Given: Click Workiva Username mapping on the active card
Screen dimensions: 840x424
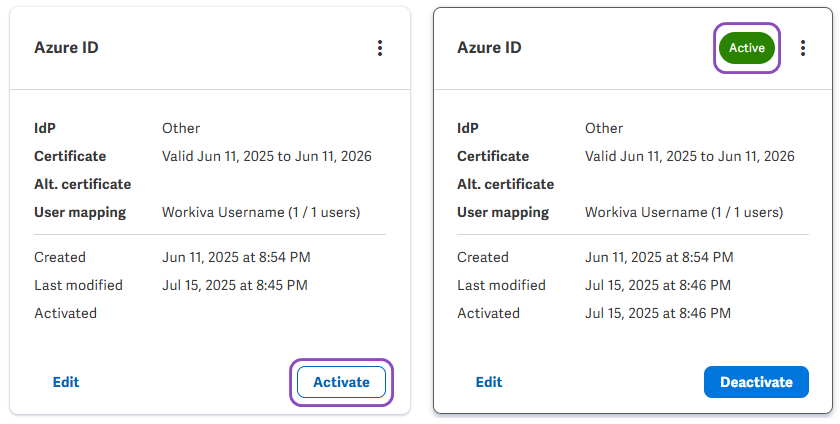Looking at the screenshot, I should (683, 212).
